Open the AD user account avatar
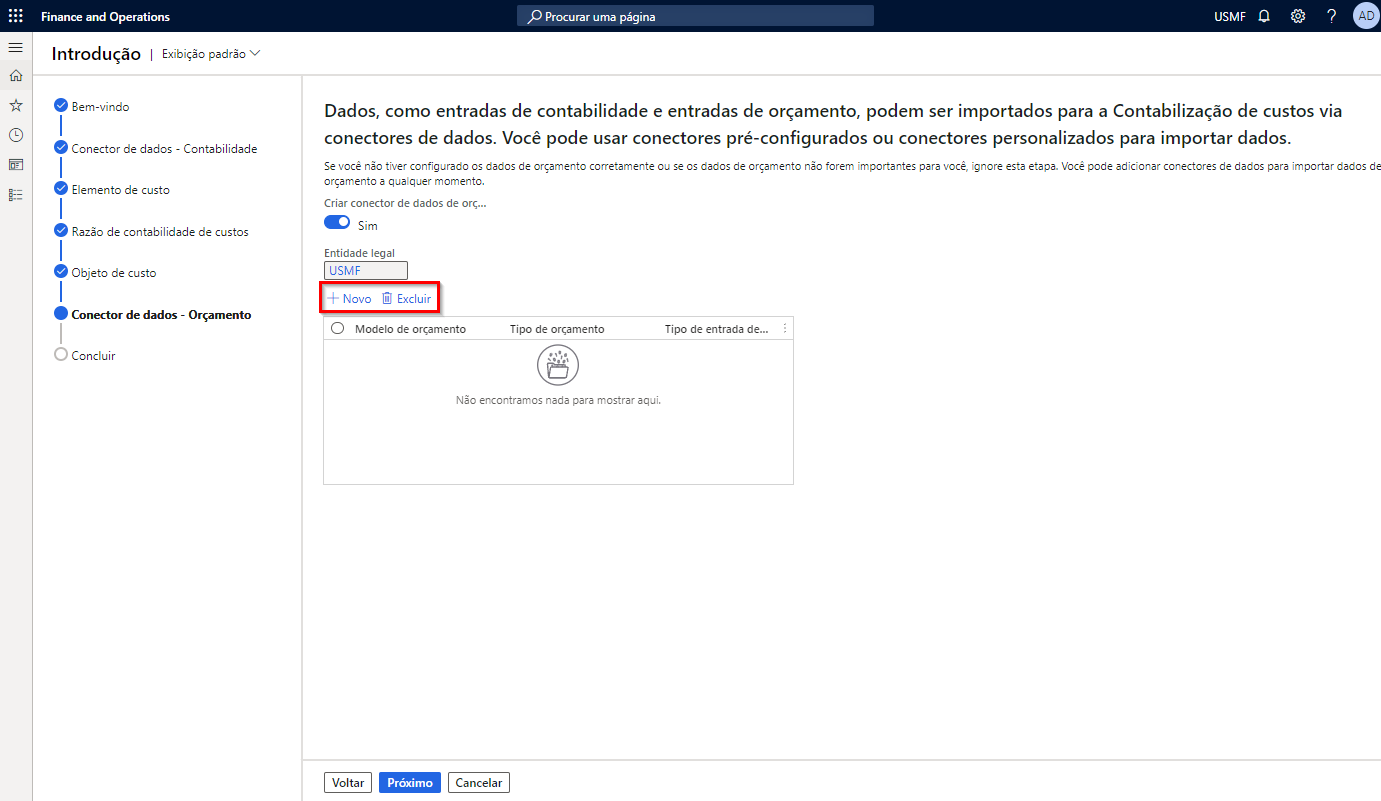Viewport: 1381px width, 801px height. tap(1366, 16)
